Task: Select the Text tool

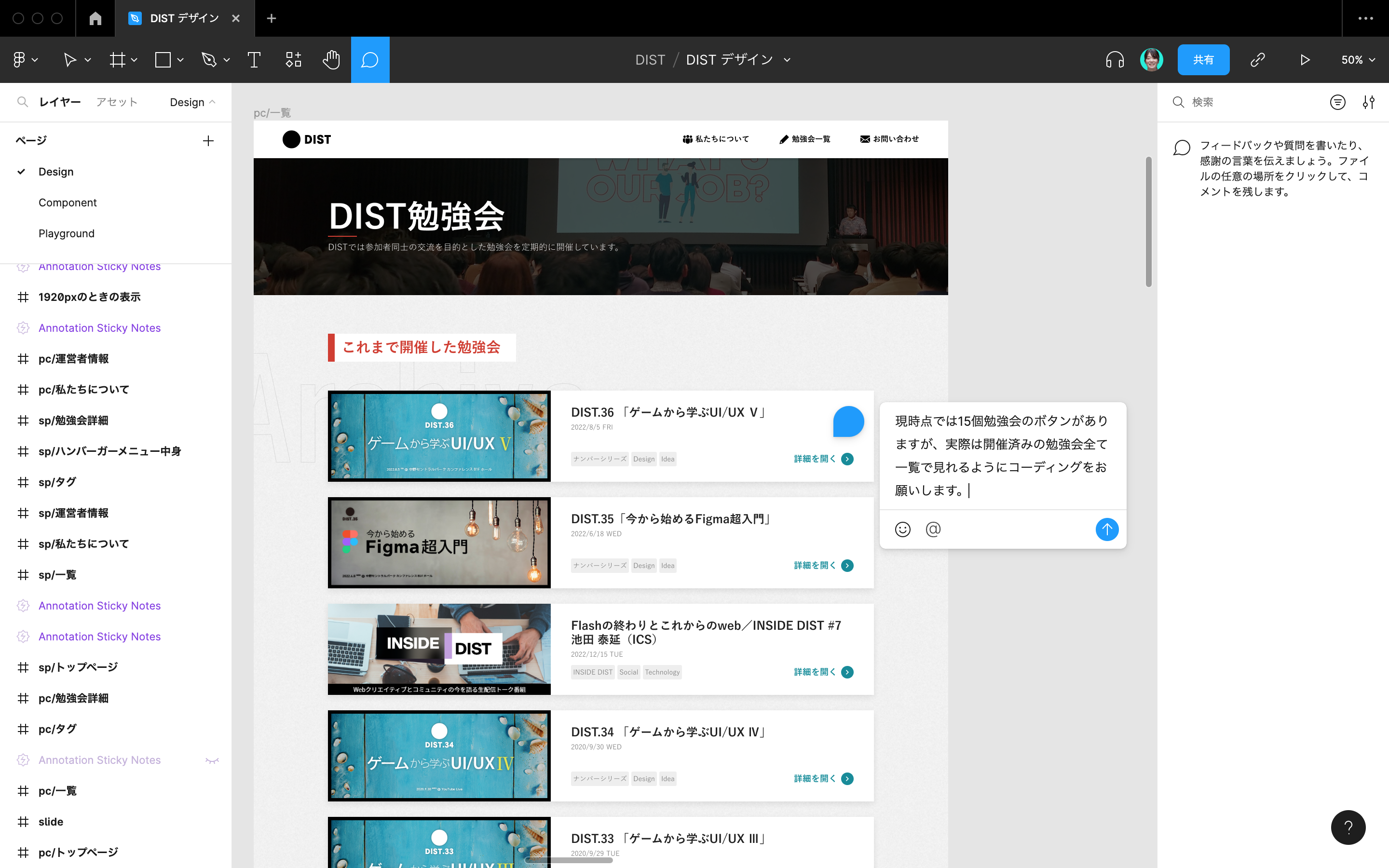Action: [254, 59]
